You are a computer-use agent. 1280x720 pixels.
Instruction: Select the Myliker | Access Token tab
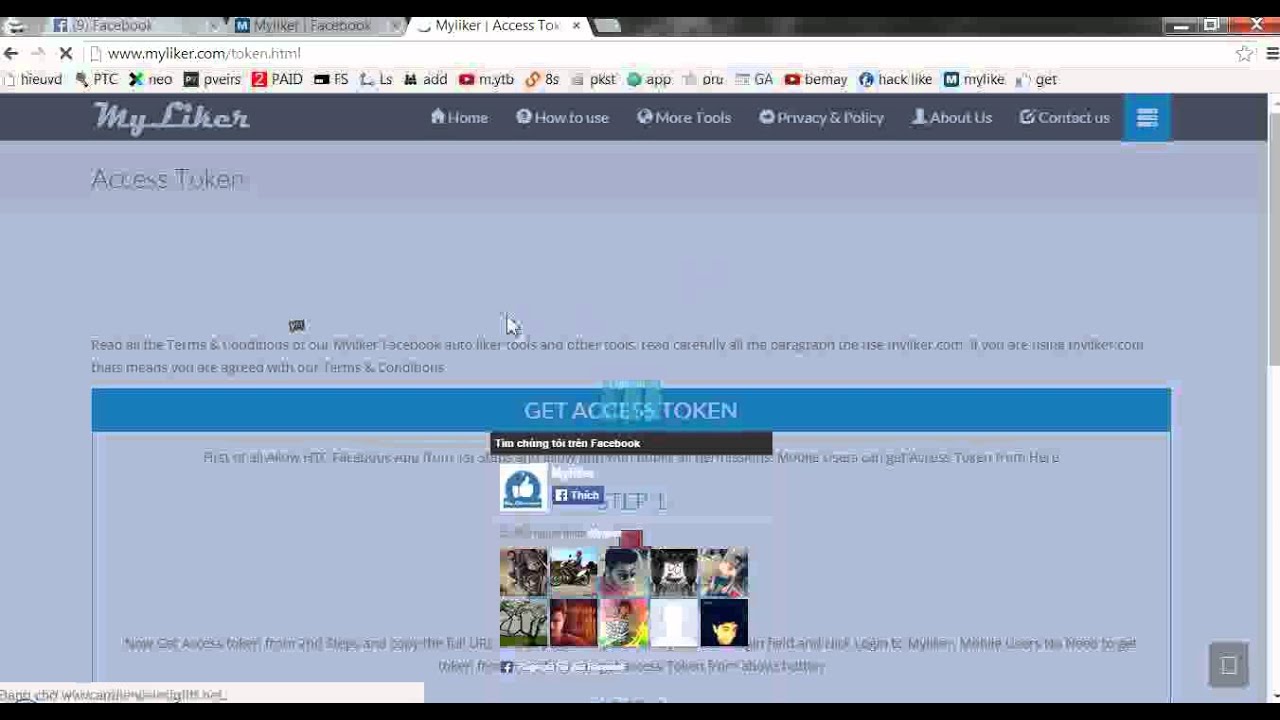tap(495, 26)
